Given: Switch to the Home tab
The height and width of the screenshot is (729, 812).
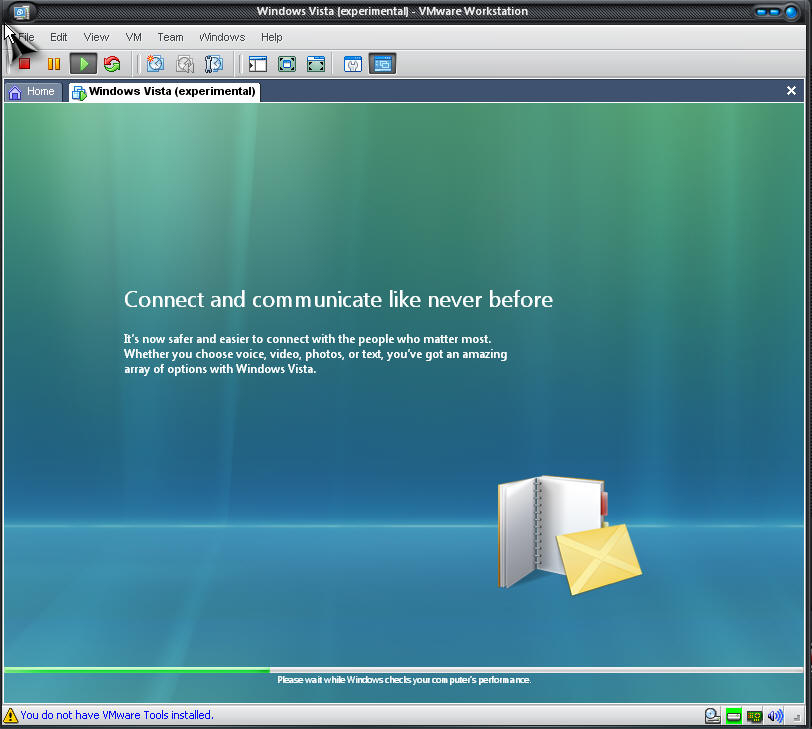Looking at the screenshot, I should 33,92.
